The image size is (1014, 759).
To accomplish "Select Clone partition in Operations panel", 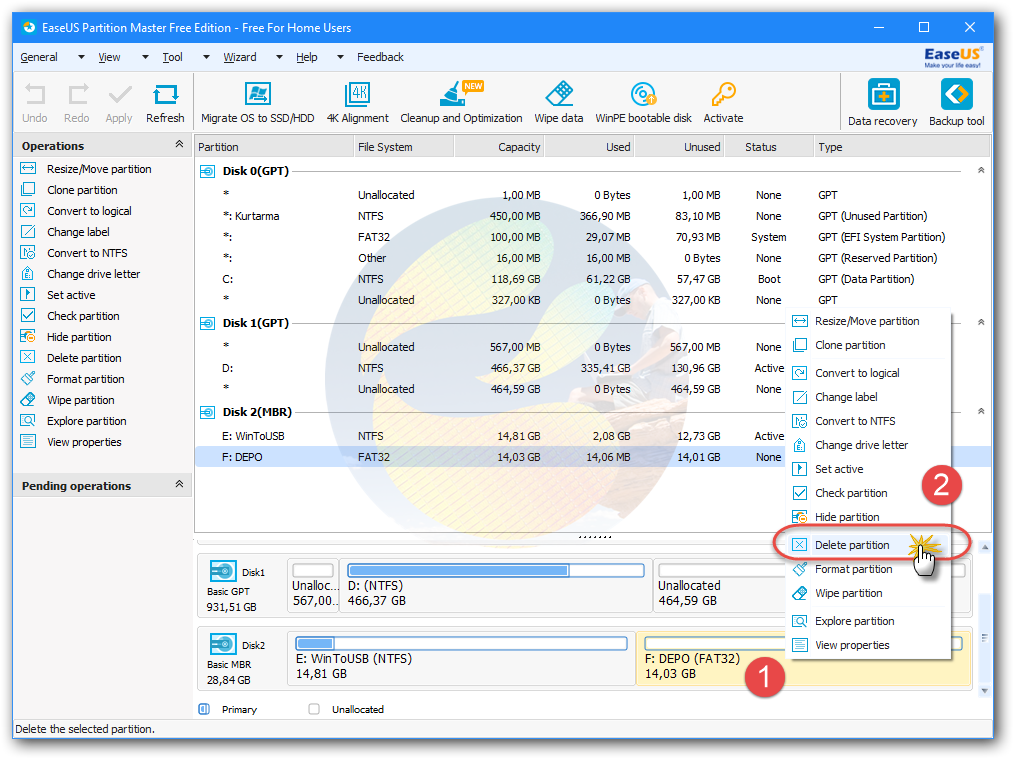I will coord(82,190).
